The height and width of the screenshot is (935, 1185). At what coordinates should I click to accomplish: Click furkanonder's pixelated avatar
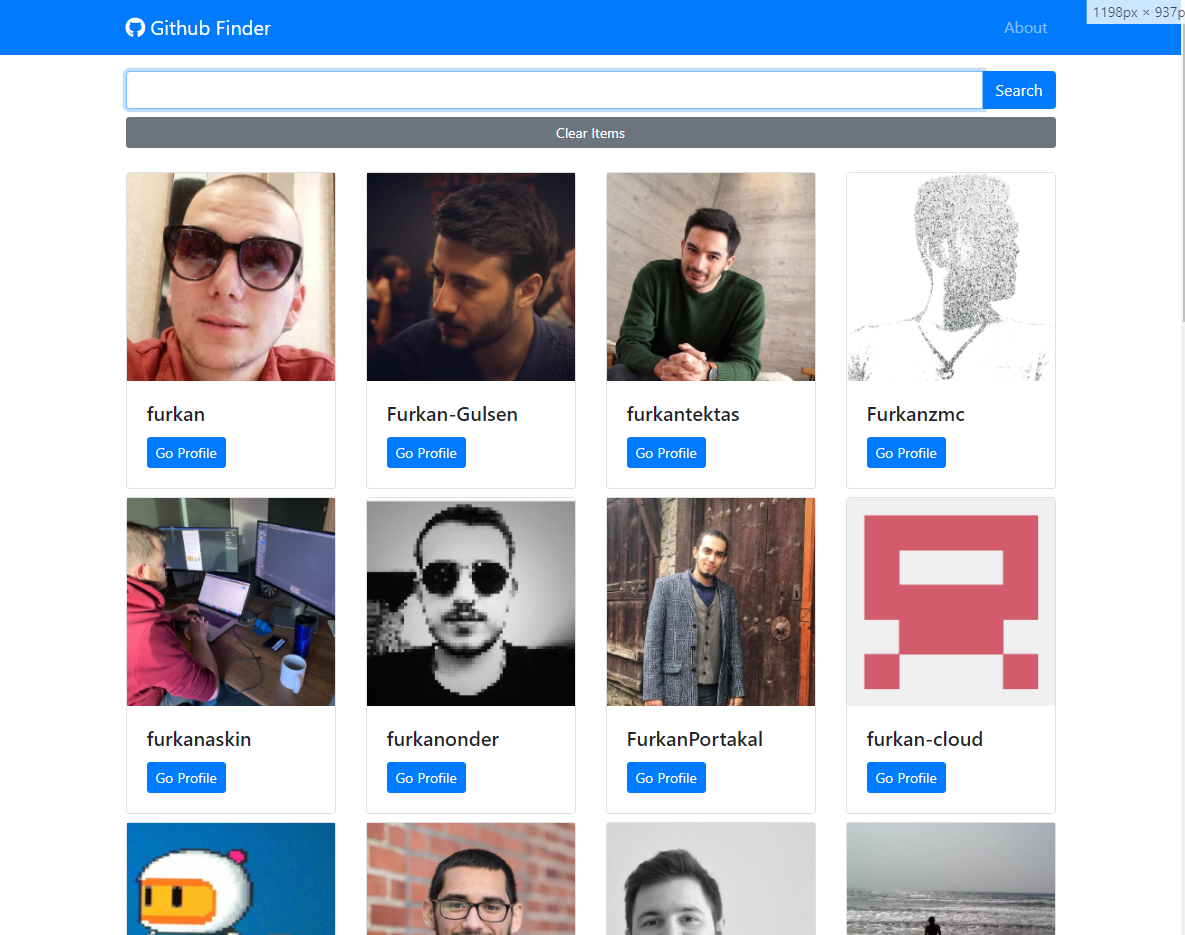point(470,601)
